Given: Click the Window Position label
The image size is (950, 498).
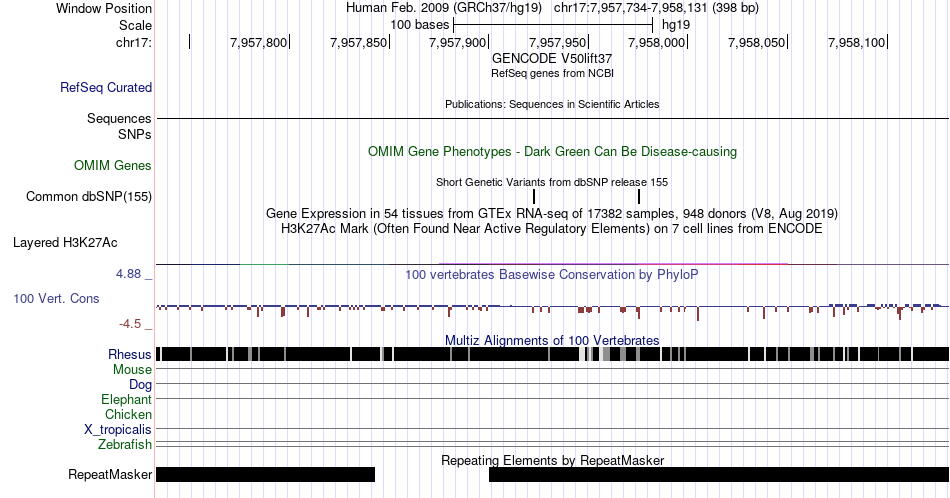Looking at the screenshot, I should tap(104, 8).
